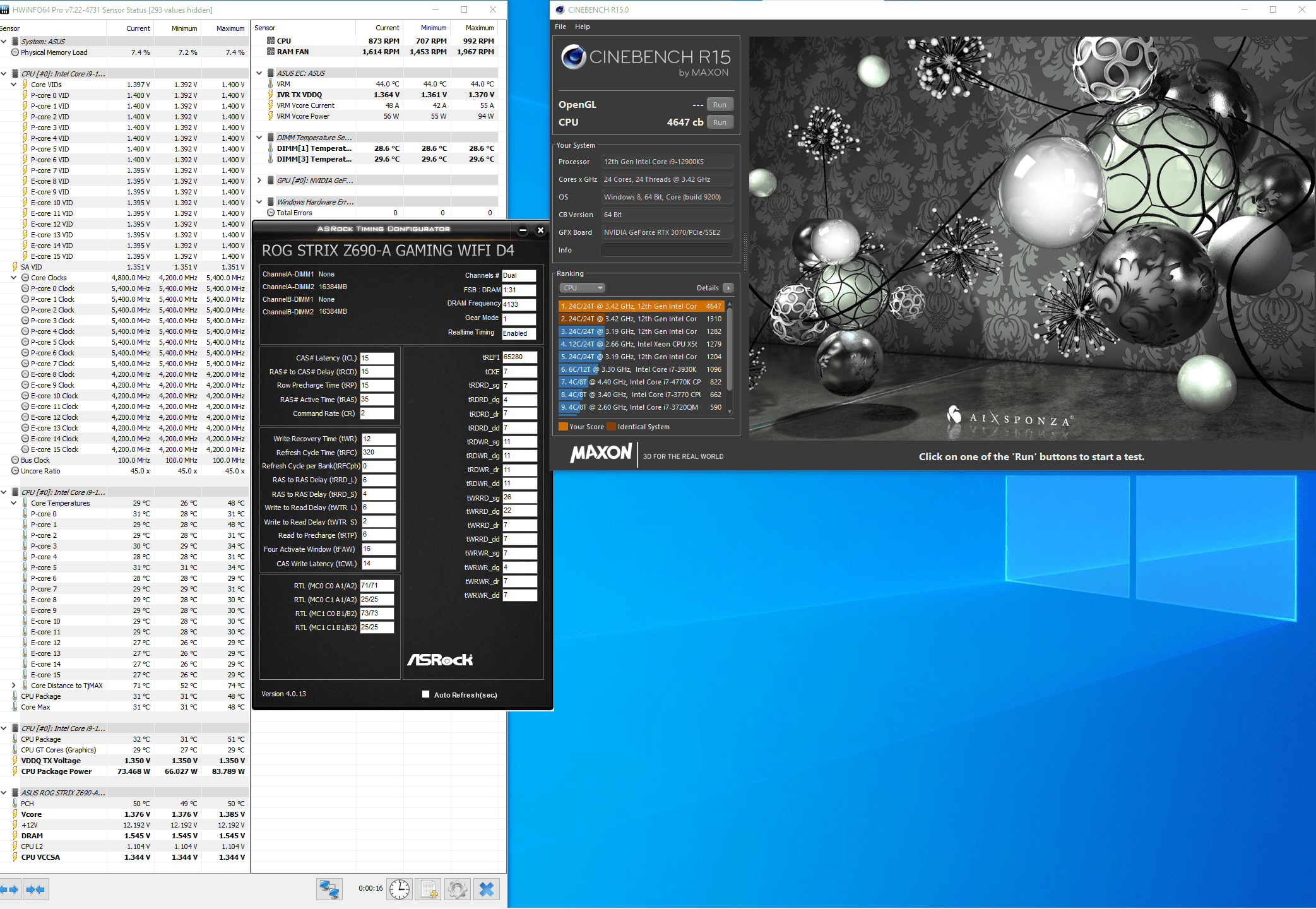Click the blue X close sensors icon

pyautogui.click(x=487, y=889)
